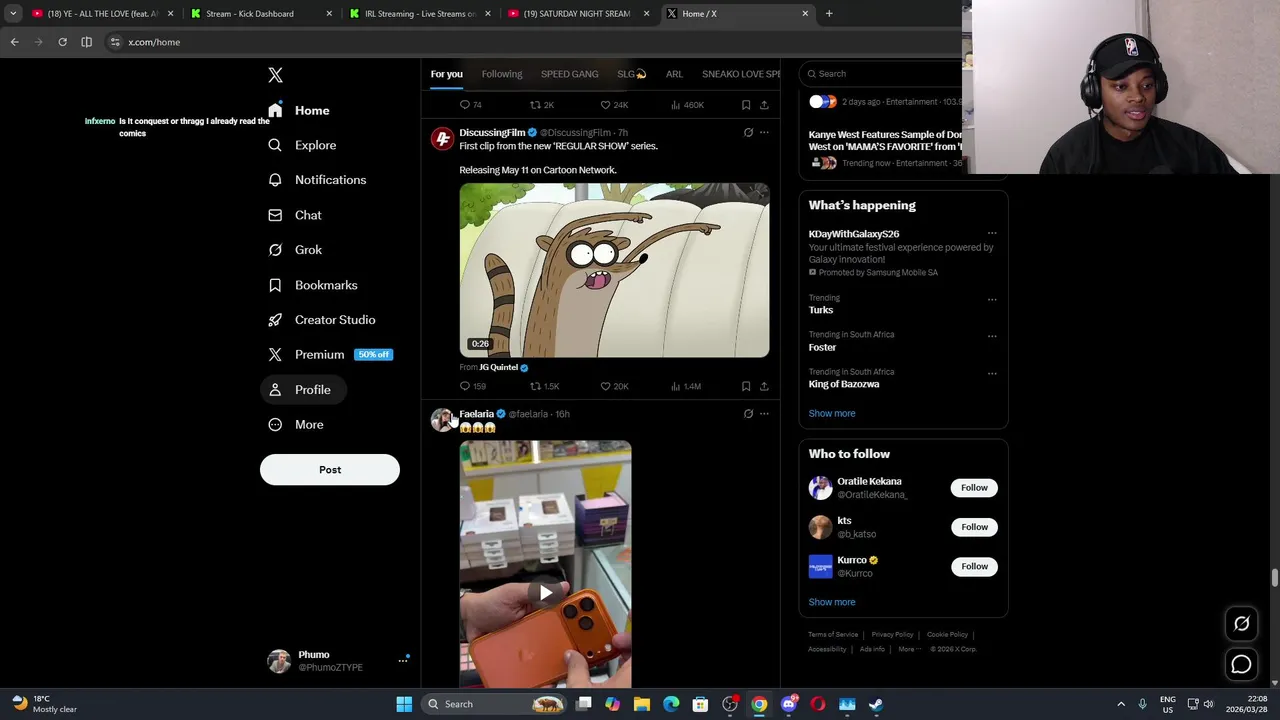1280x720 pixels.
Task: Switch to the Following tab
Action: (x=502, y=74)
